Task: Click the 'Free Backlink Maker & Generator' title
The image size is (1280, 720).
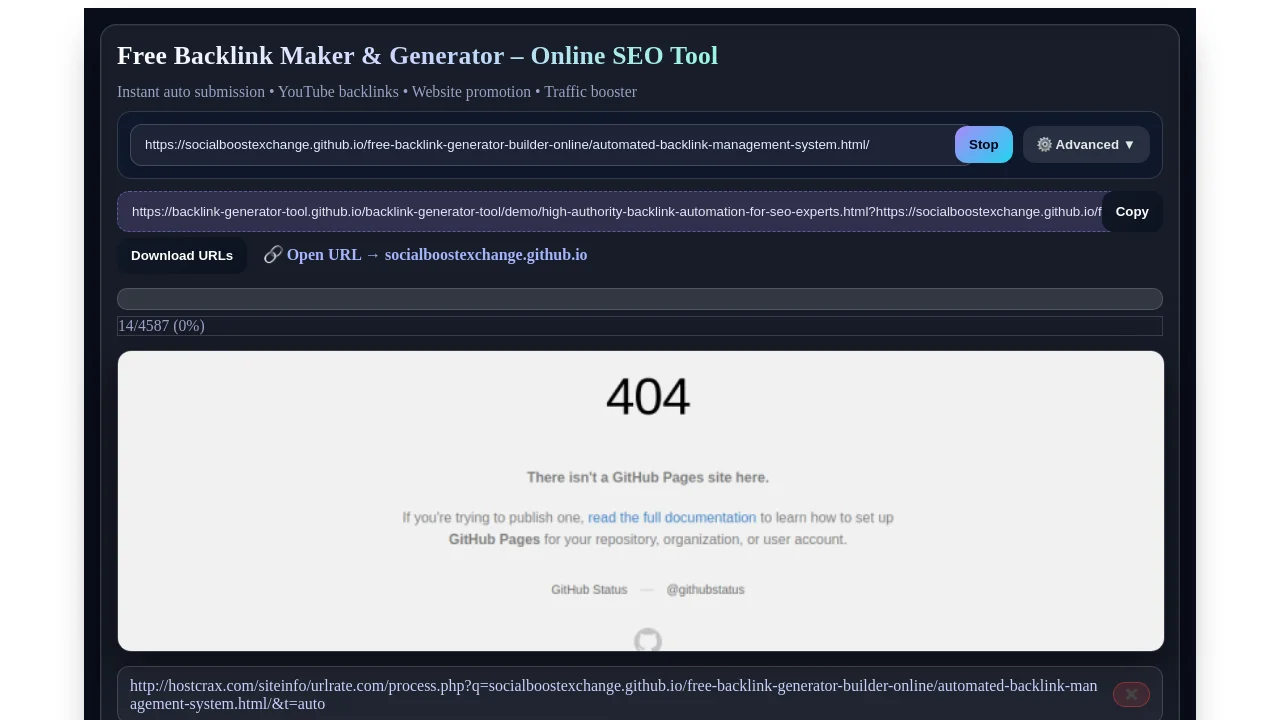Action: click(418, 56)
